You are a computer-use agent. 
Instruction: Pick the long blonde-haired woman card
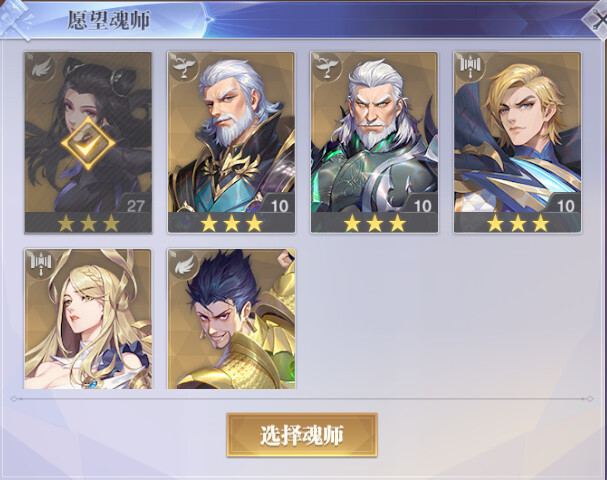coord(88,319)
